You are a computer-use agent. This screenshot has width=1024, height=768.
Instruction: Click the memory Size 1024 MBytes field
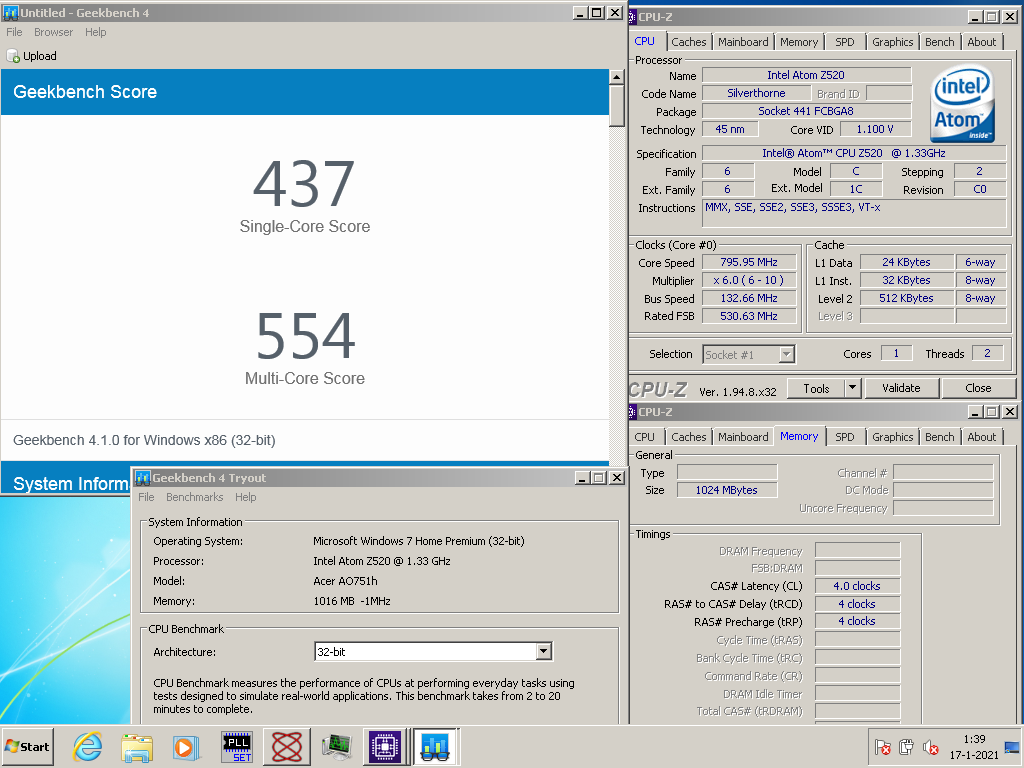click(727, 490)
